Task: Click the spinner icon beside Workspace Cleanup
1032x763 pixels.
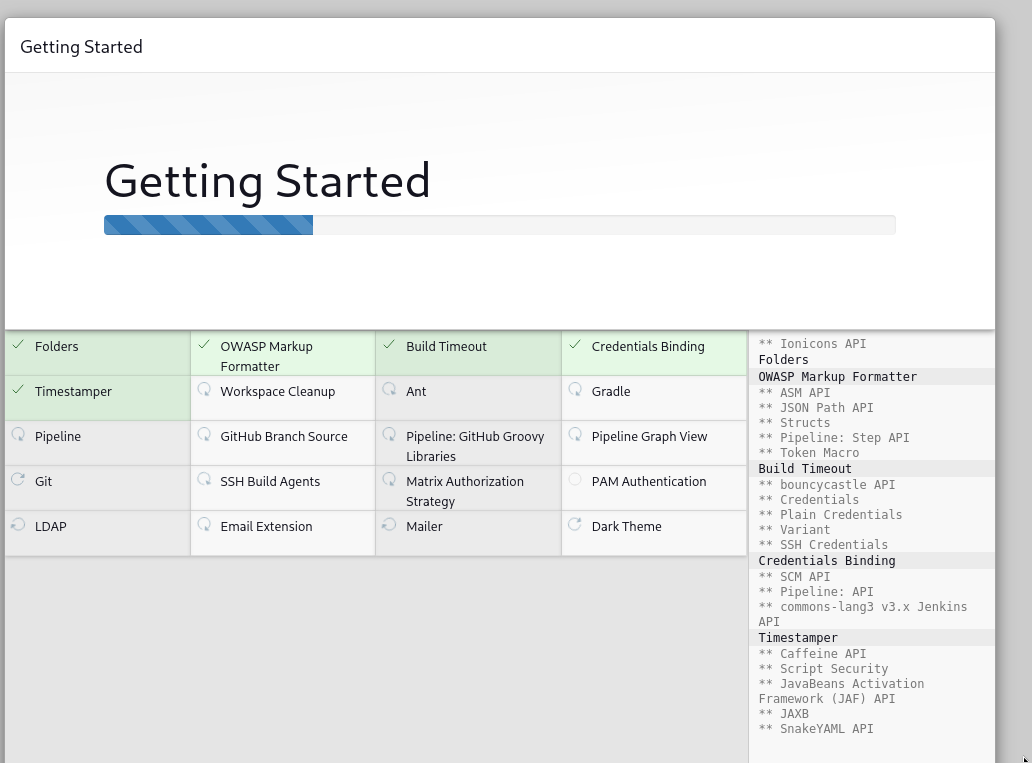Action: (204, 390)
